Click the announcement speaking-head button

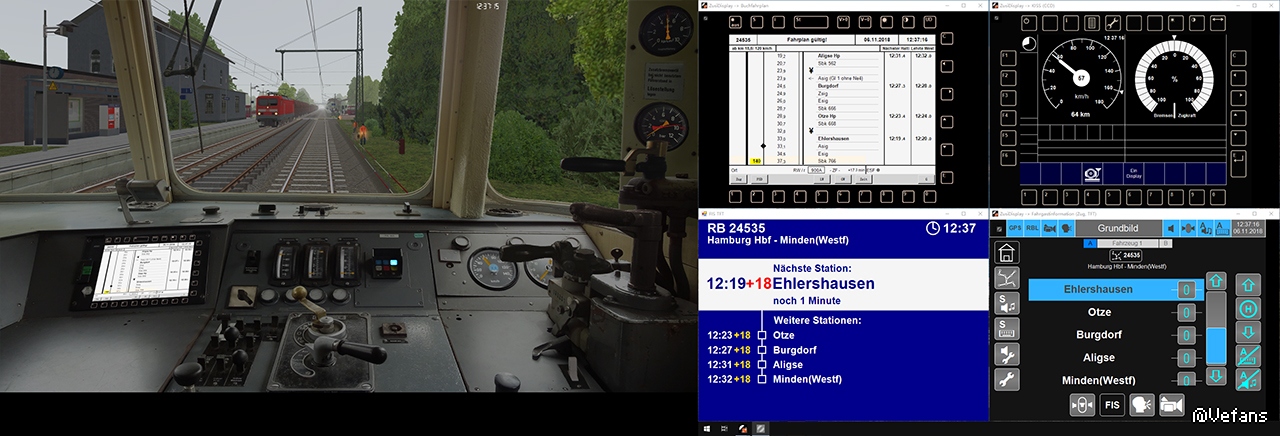pos(1142,405)
